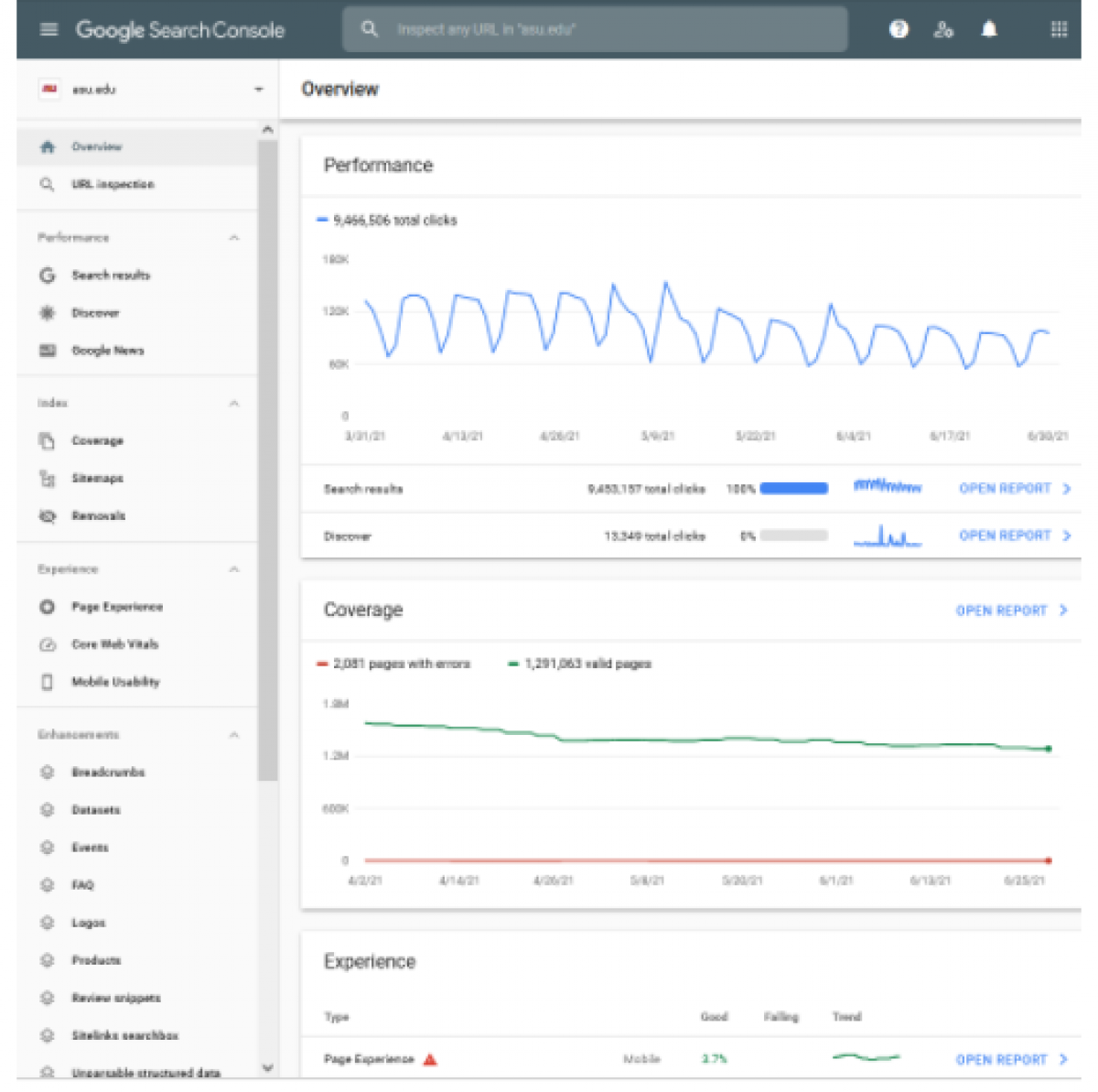The image size is (1098, 1092).
Task: Select URL inspection in the sidebar
Action: tap(137, 184)
